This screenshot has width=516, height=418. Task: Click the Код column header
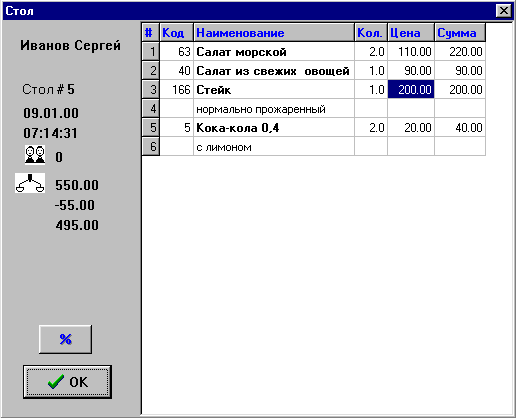point(177,33)
